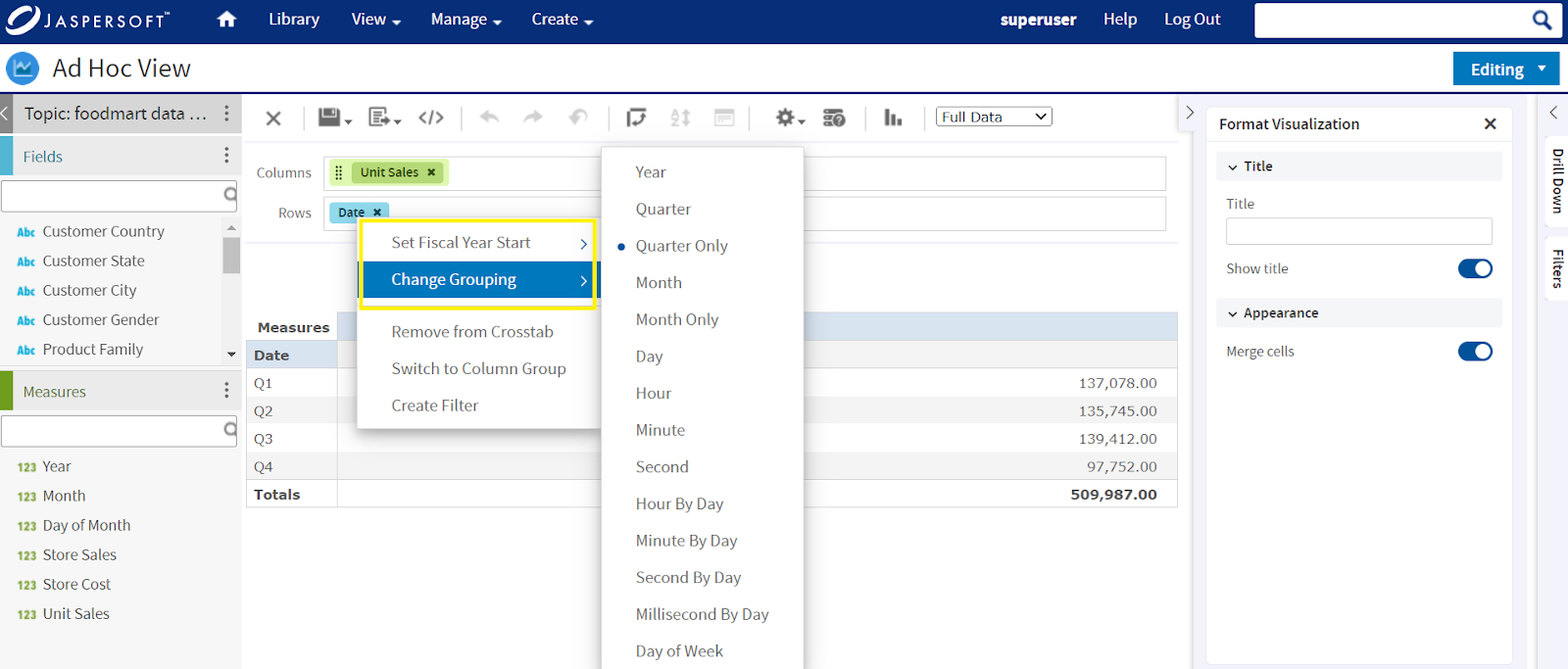This screenshot has height=669, width=1568.
Task: Choose Switch to Column Group
Action: (x=478, y=369)
